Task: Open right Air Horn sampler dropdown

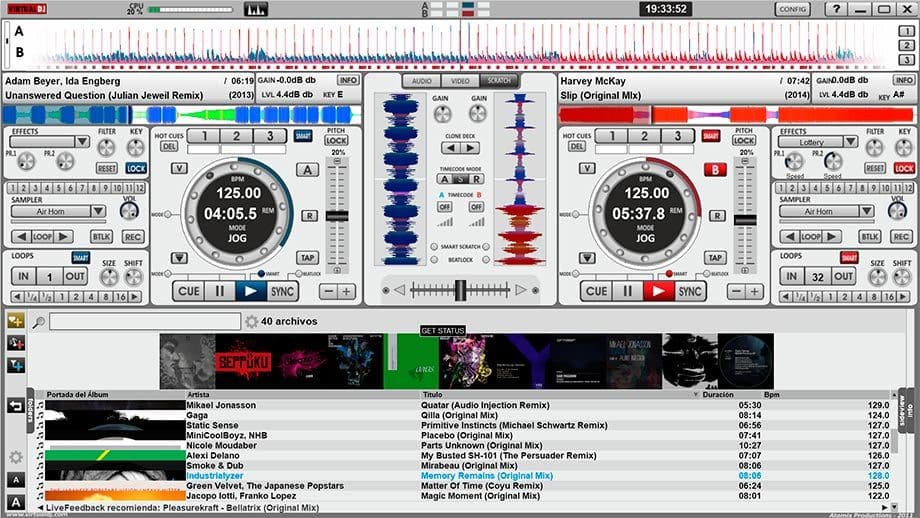Action: click(867, 211)
